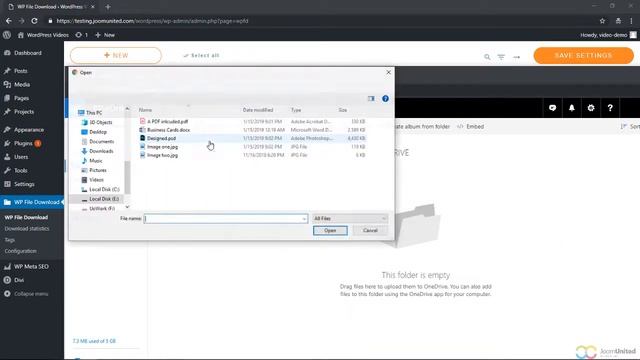This screenshot has width=640, height=360.
Task: Open OneDrive notifications bell icon
Action: 571,108
